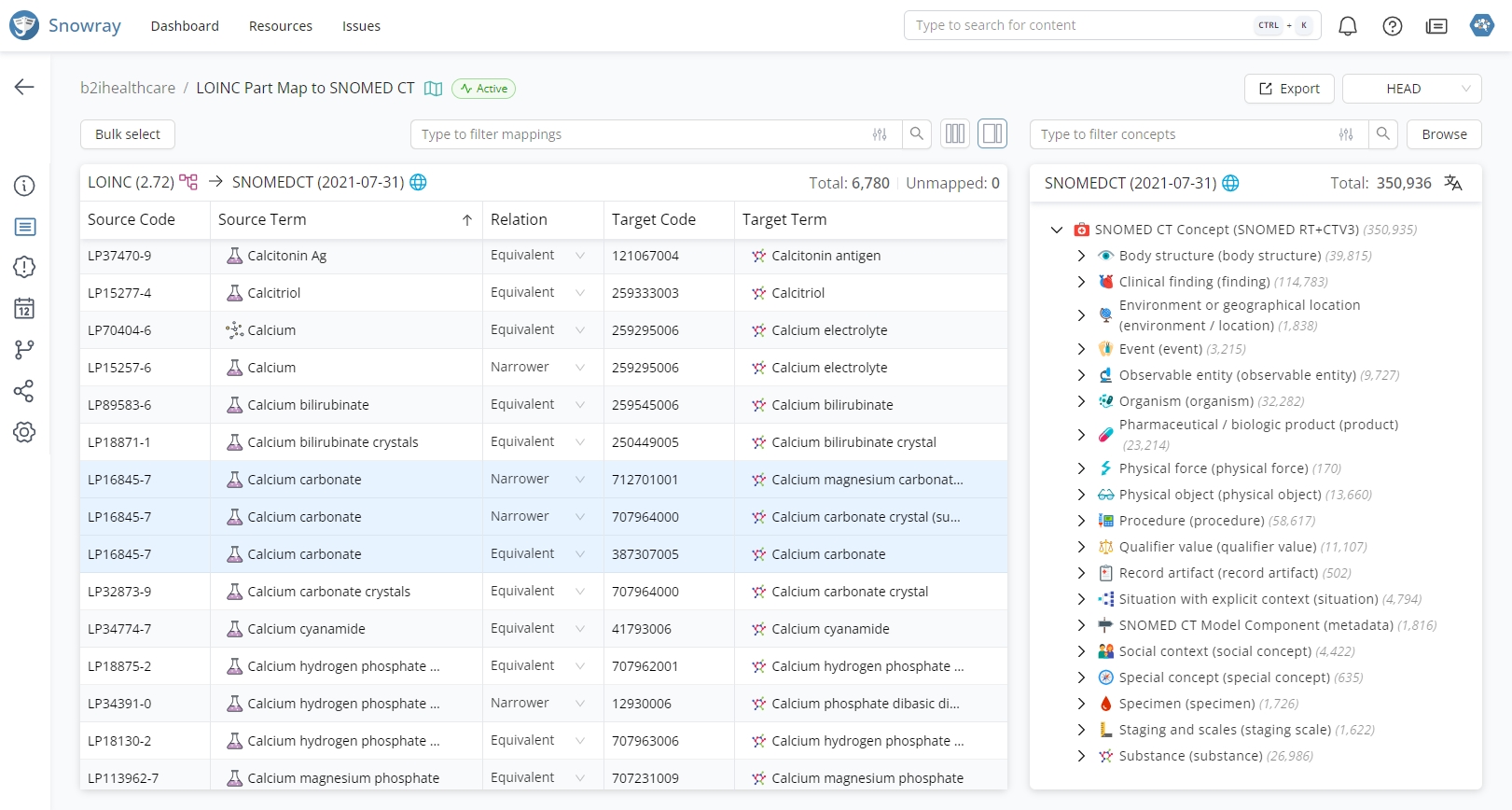This screenshot has height=810, width=1512.
Task: Open the calendar icon in sidebar
Action: coord(24,308)
